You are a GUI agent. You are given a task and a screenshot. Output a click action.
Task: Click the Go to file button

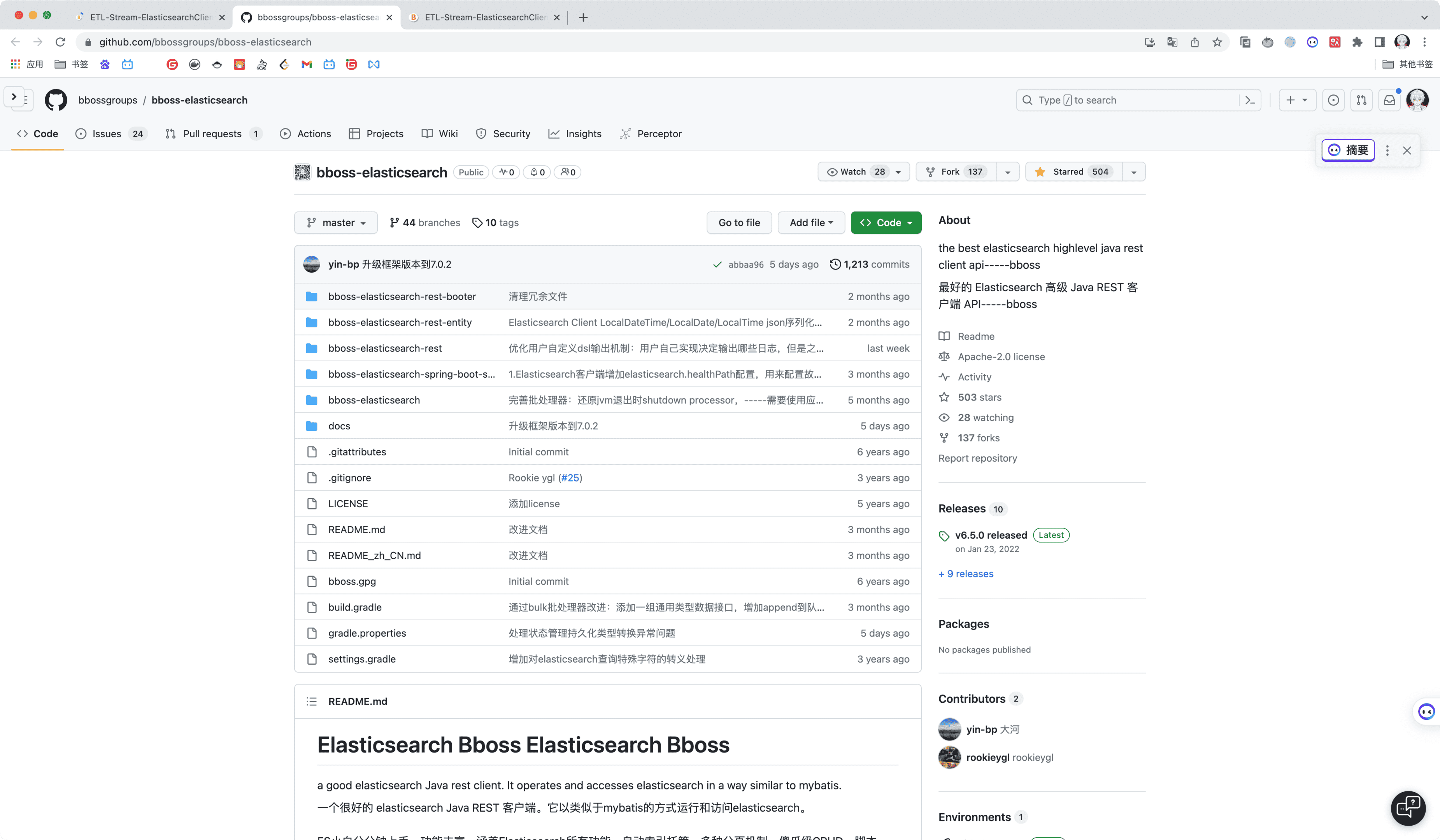click(x=739, y=223)
